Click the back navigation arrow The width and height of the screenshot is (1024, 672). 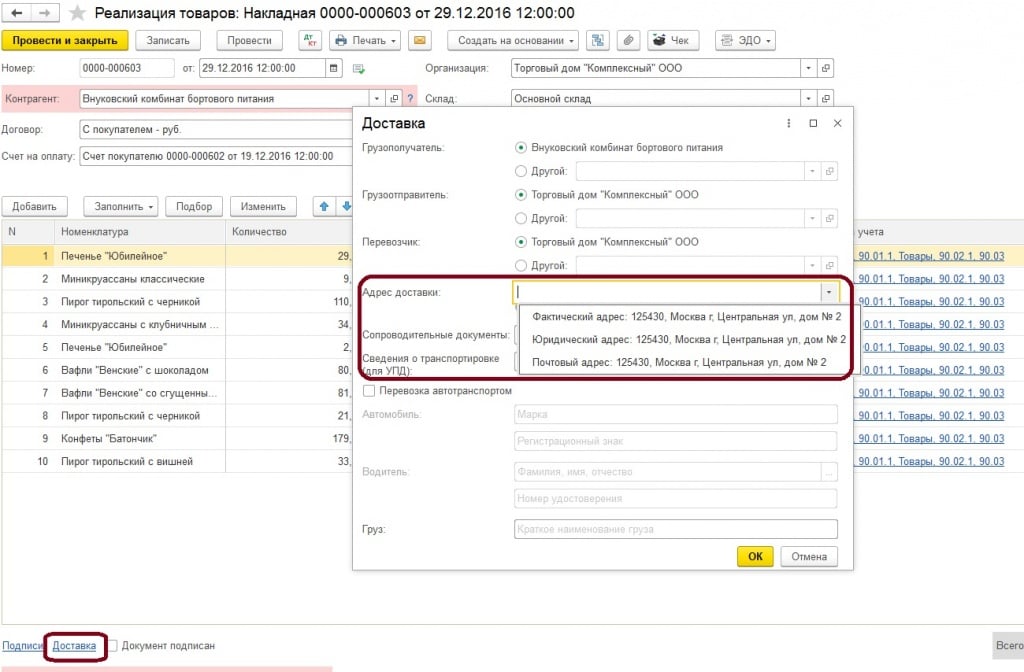17,13
